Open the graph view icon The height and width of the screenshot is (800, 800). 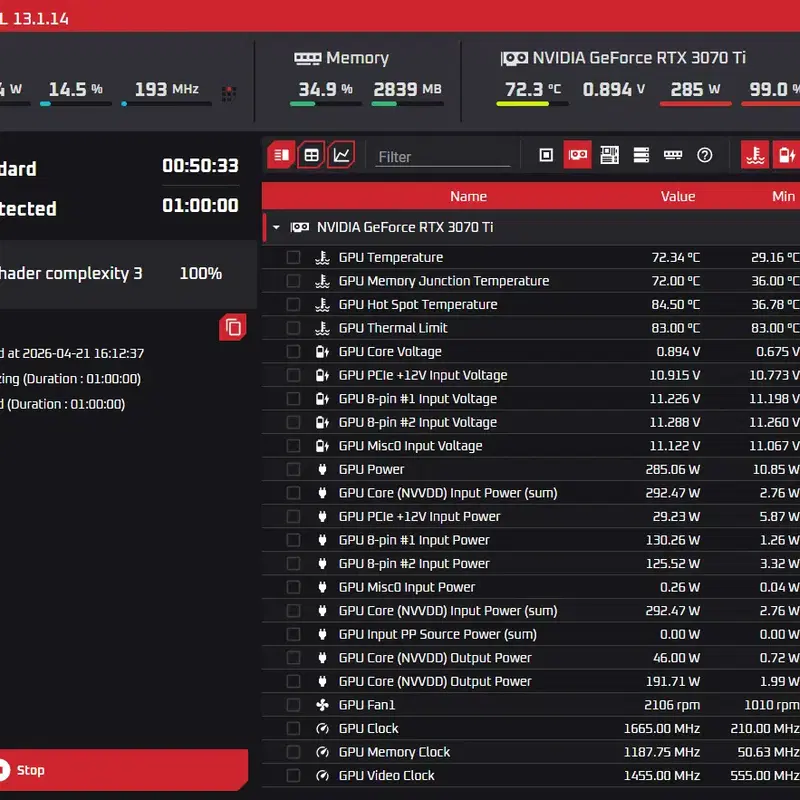[x=341, y=155]
